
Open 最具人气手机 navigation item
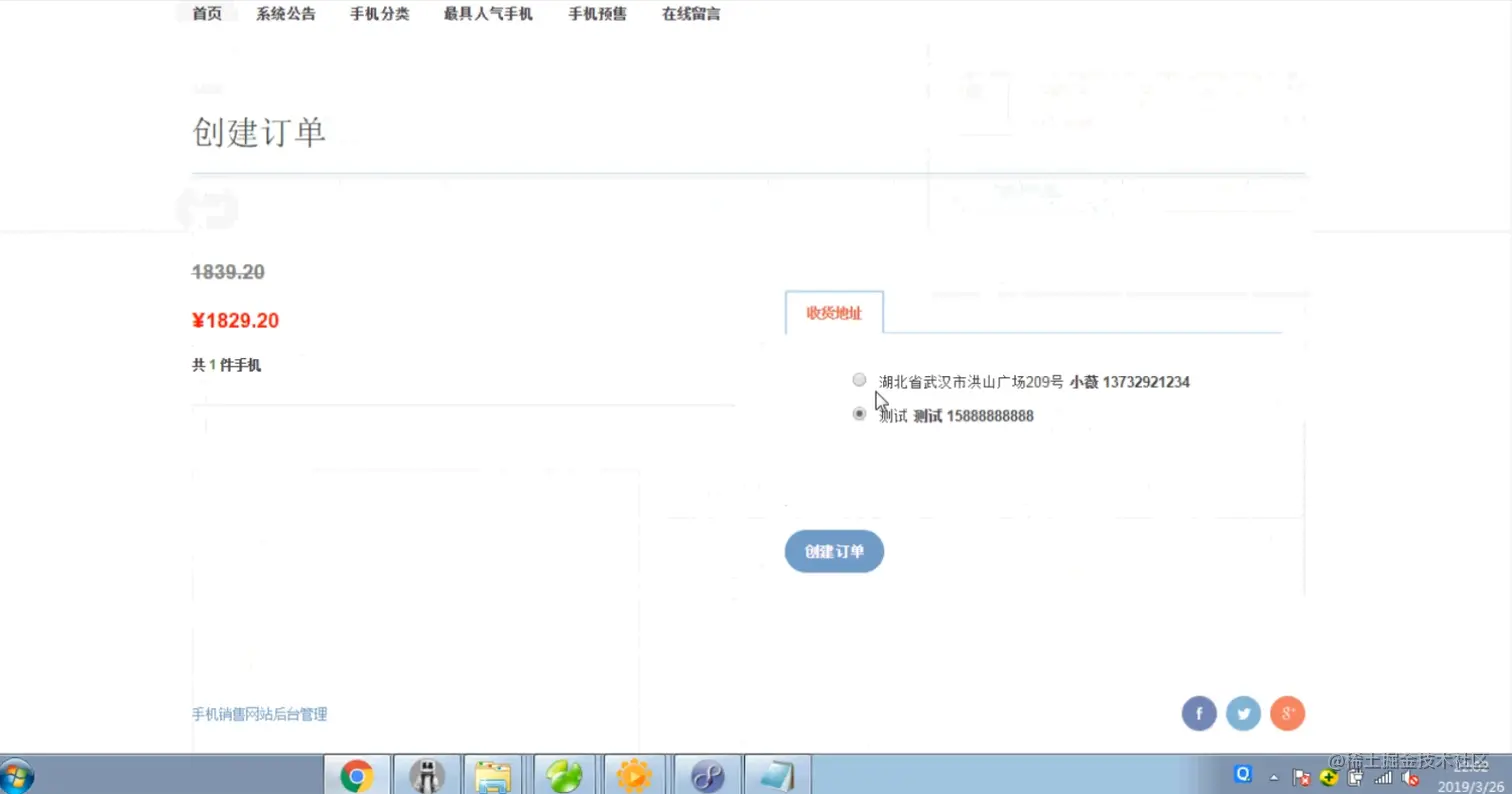(489, 14)
